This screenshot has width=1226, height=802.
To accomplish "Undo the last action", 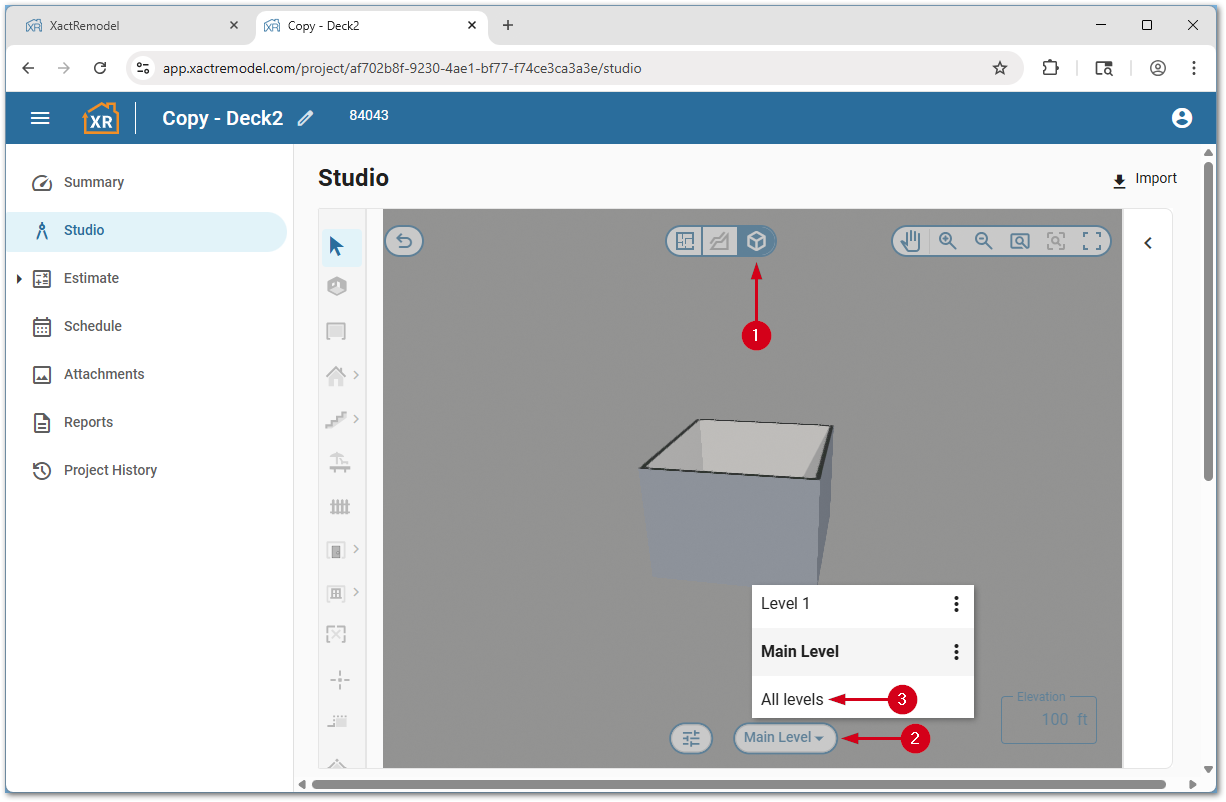I will (x=403, y=240).
